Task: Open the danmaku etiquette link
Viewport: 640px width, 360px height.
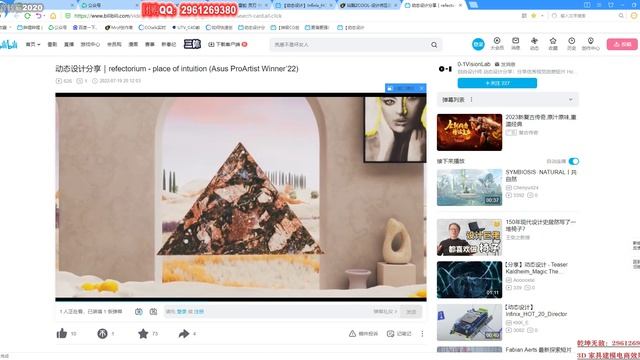Action: [x=385, y=311]
